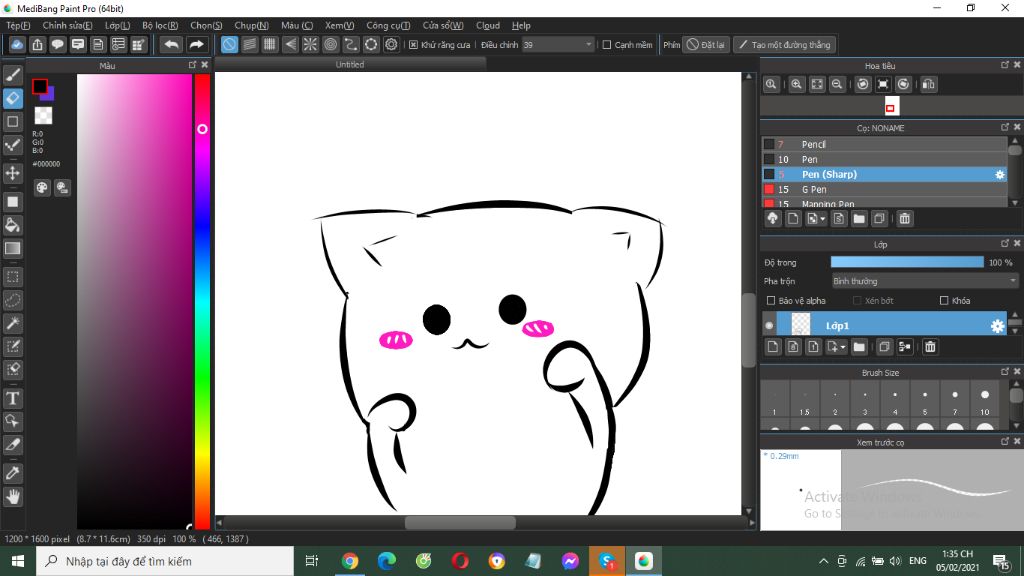1024x576 pixels.
Task: Choose brush size 10 preset
Action: 985,401
